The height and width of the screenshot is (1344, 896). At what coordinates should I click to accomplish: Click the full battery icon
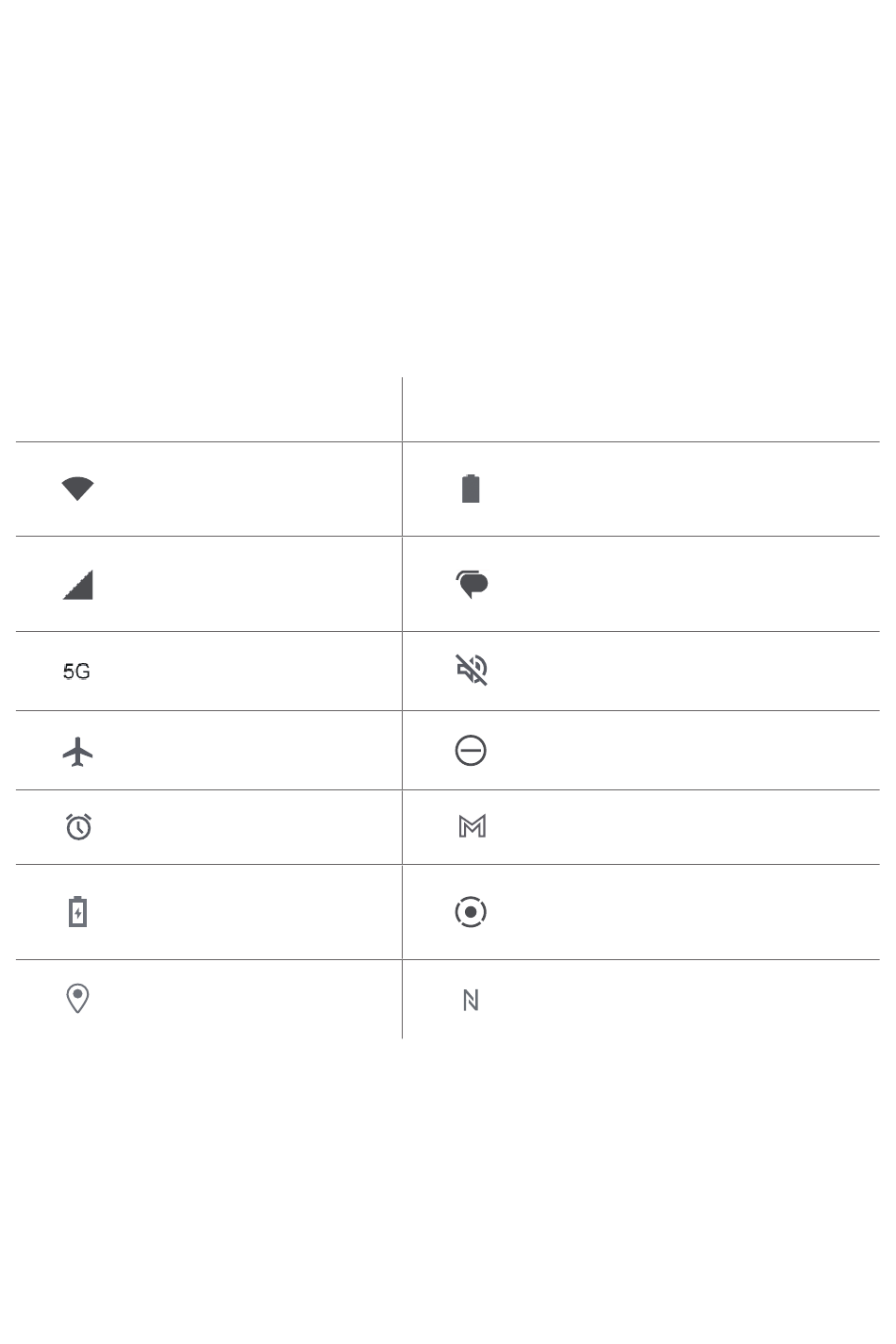[x=471, y=489]
